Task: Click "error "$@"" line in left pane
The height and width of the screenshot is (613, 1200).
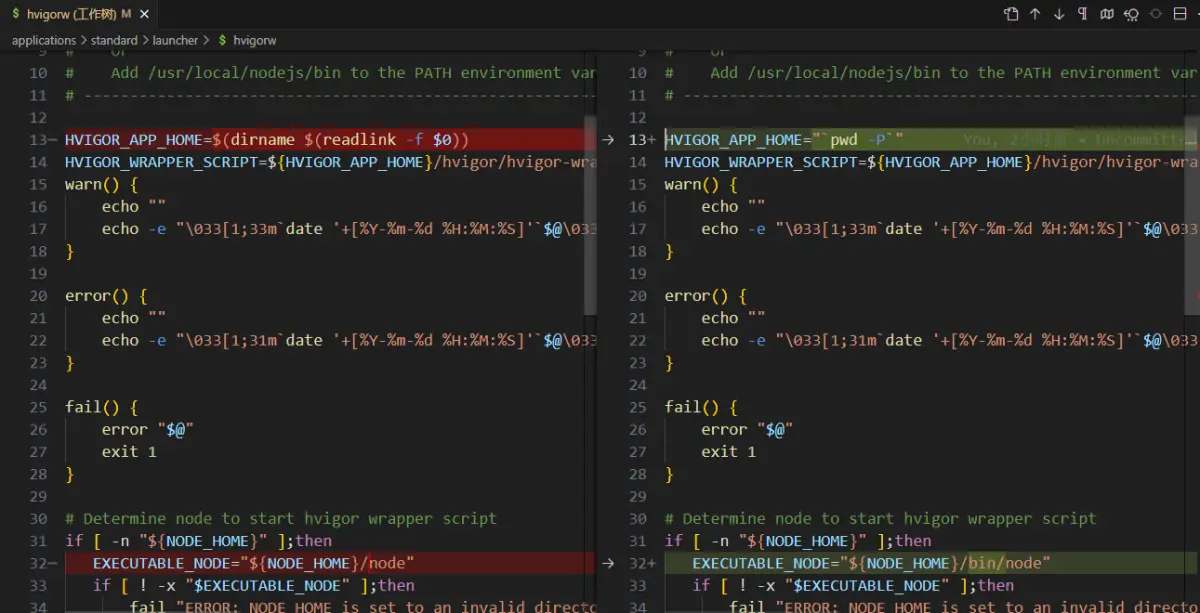Action: pyautogui.click(x=147, y=429)
